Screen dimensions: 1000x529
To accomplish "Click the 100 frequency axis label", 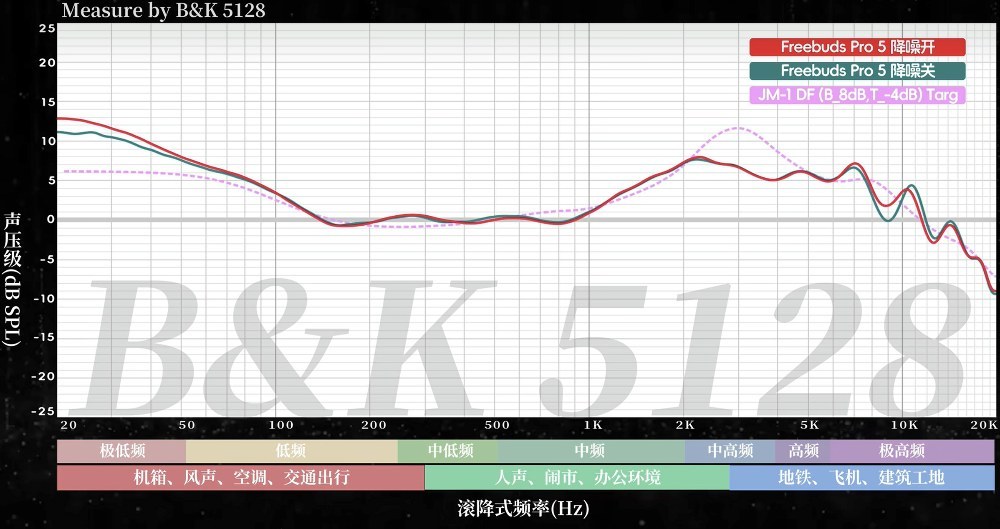I will [282, 425].
